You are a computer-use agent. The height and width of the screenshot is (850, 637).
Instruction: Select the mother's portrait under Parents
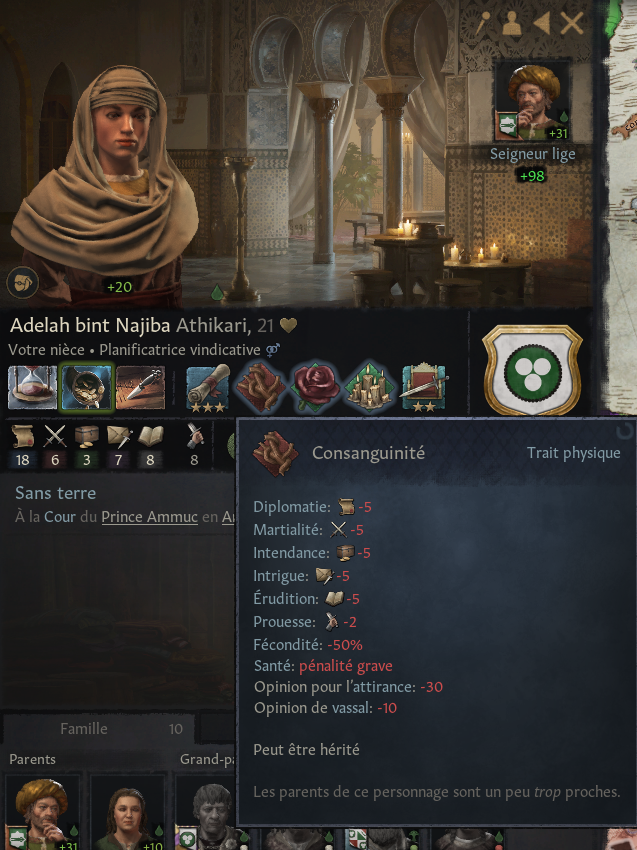pyautogui.click(x=127, y=812)
